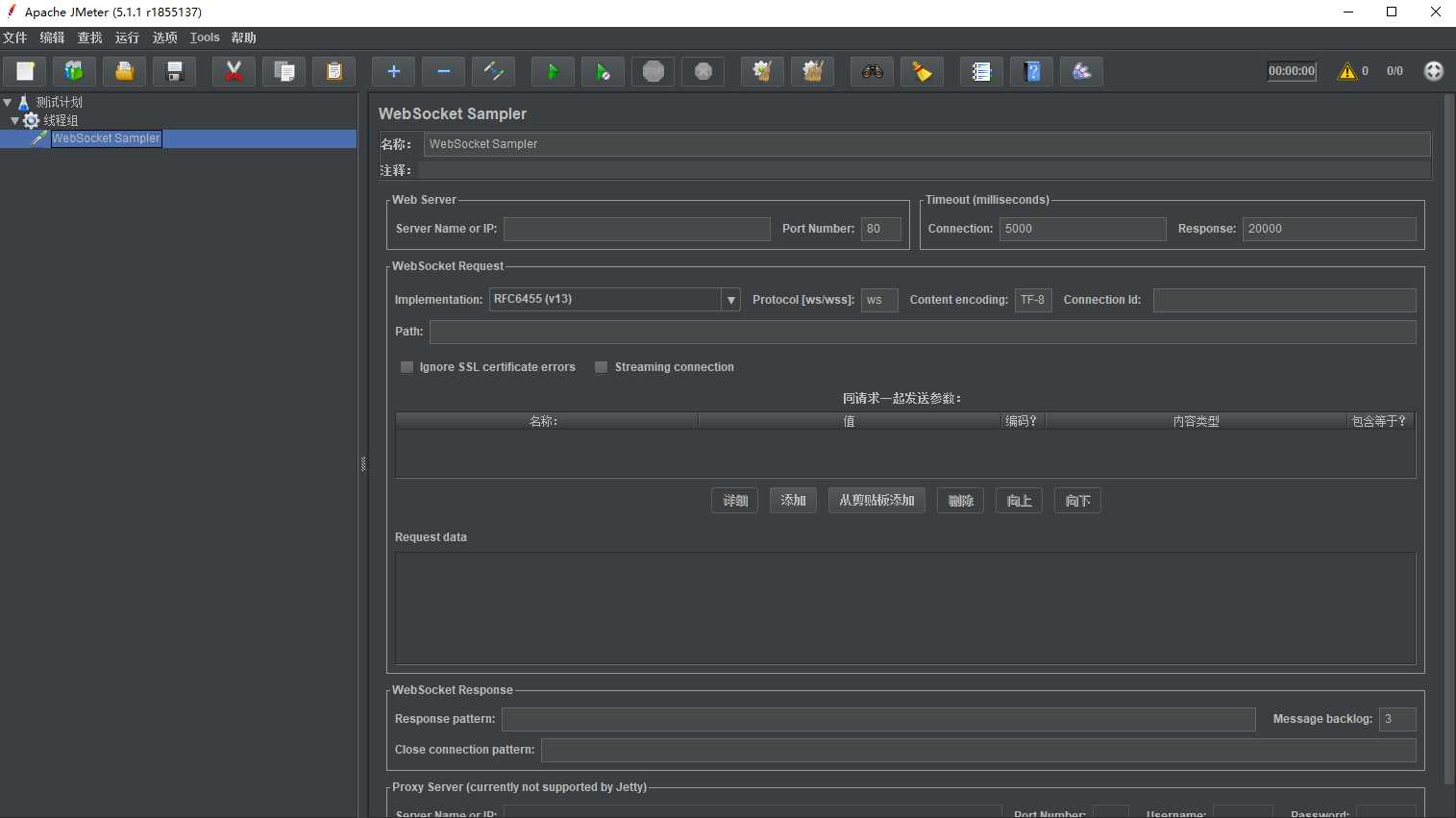Open the Tools menu
1456x818 pixels.
pos(205,37)
